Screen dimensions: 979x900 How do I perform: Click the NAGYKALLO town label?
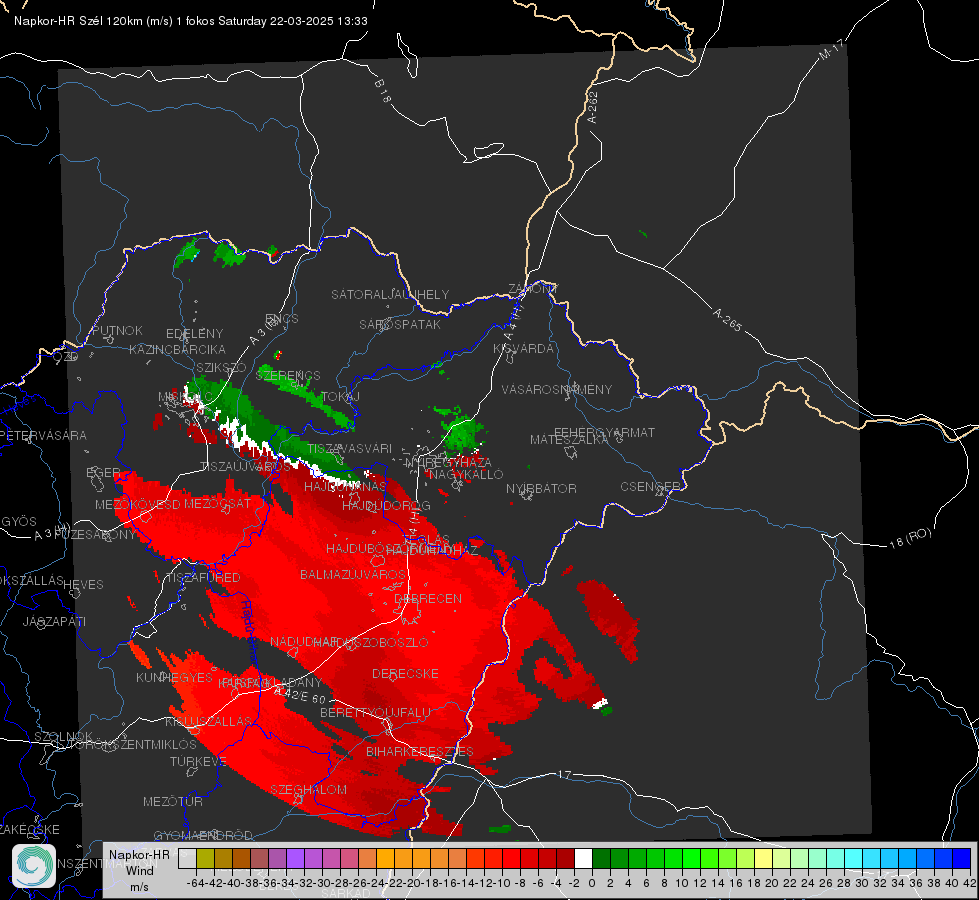pos(466,475)
